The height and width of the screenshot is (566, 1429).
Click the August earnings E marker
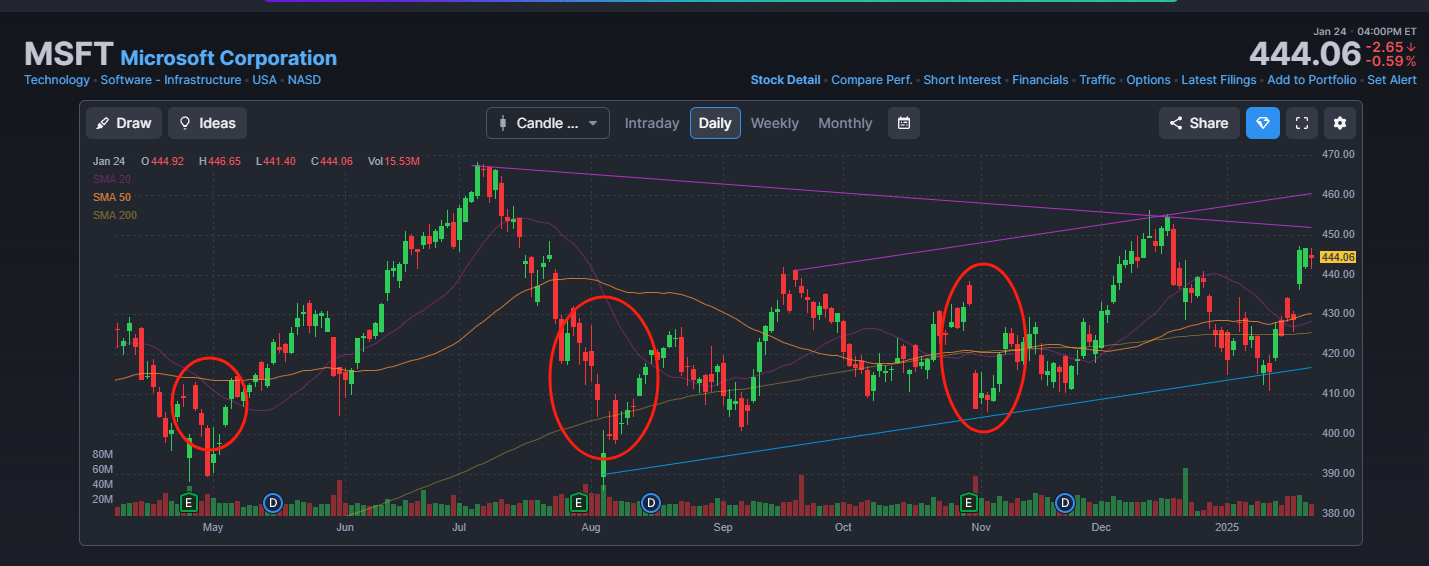[578, 501]
